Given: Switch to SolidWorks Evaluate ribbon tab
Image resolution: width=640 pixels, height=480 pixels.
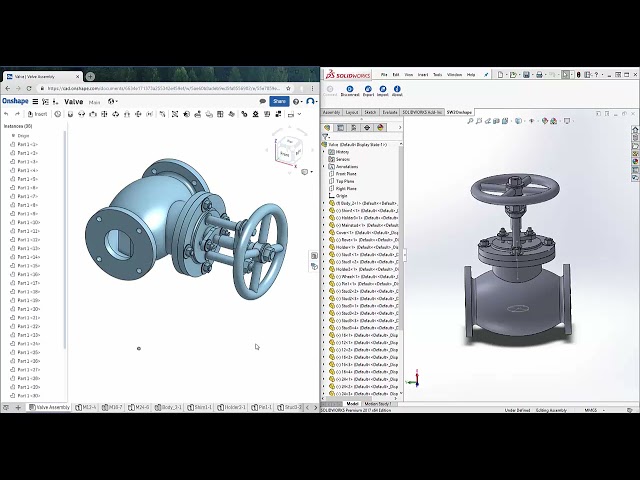Looking at the screenshot, I should coord(389,112).
